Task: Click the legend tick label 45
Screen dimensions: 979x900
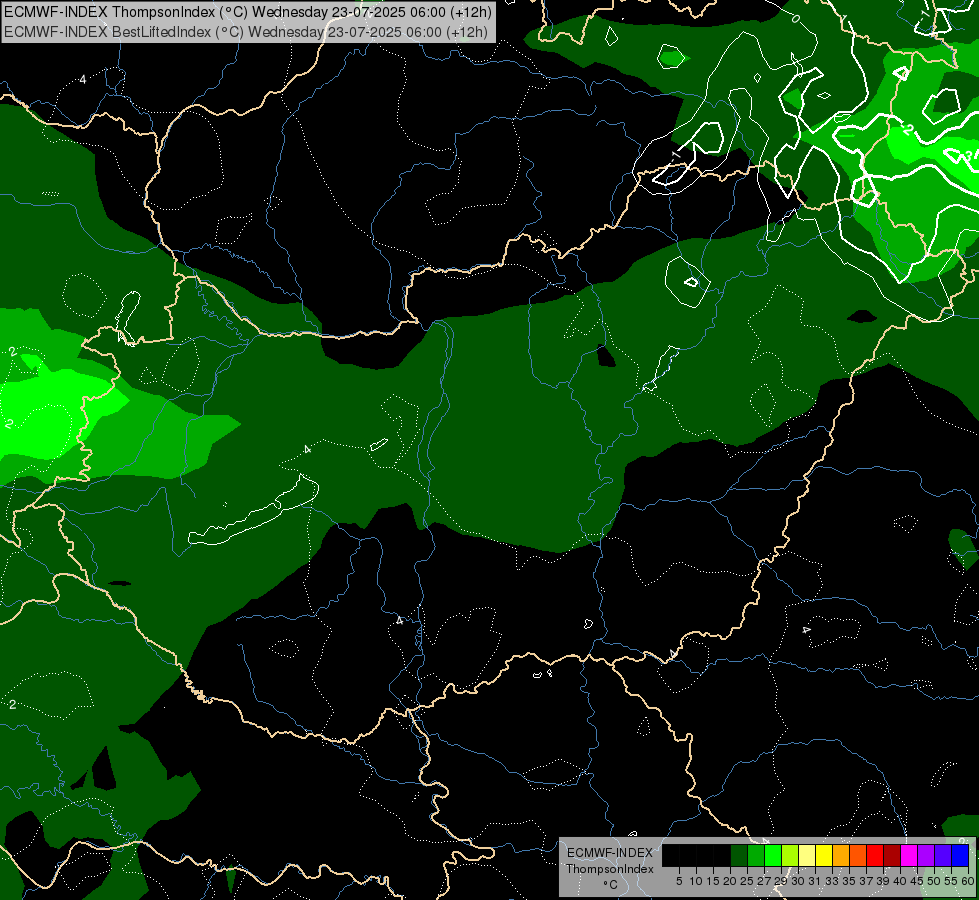Action: point(918,881)
